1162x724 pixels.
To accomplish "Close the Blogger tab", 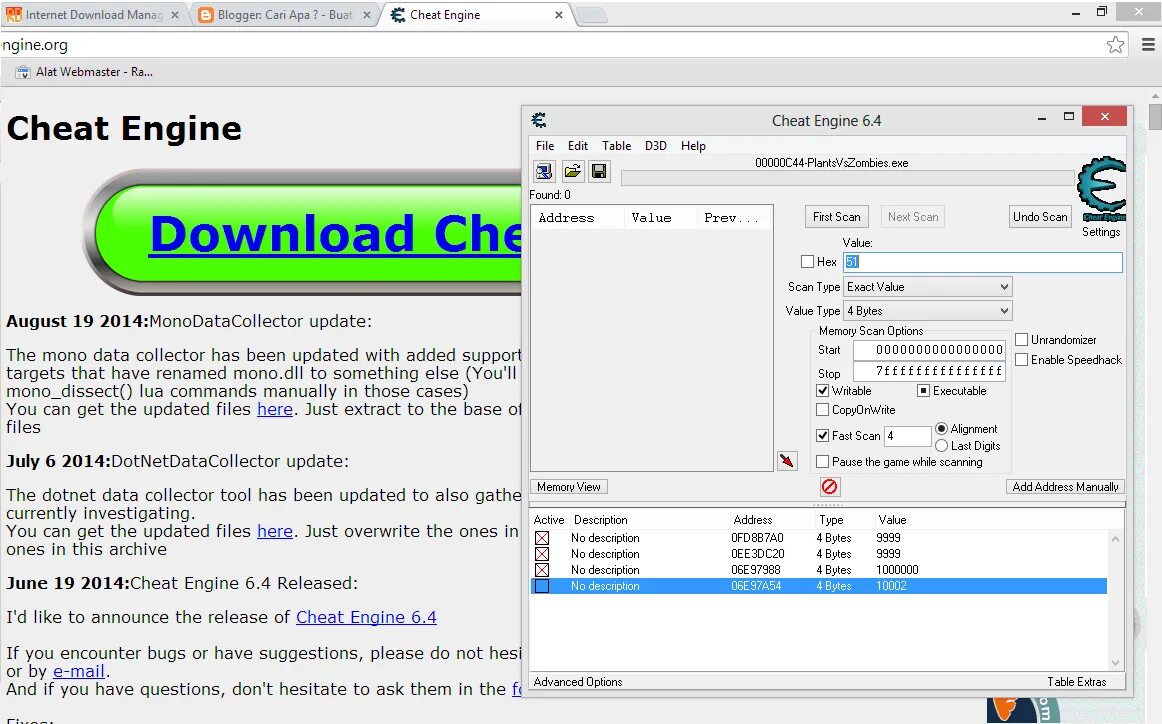I will (x=367, y=15).
